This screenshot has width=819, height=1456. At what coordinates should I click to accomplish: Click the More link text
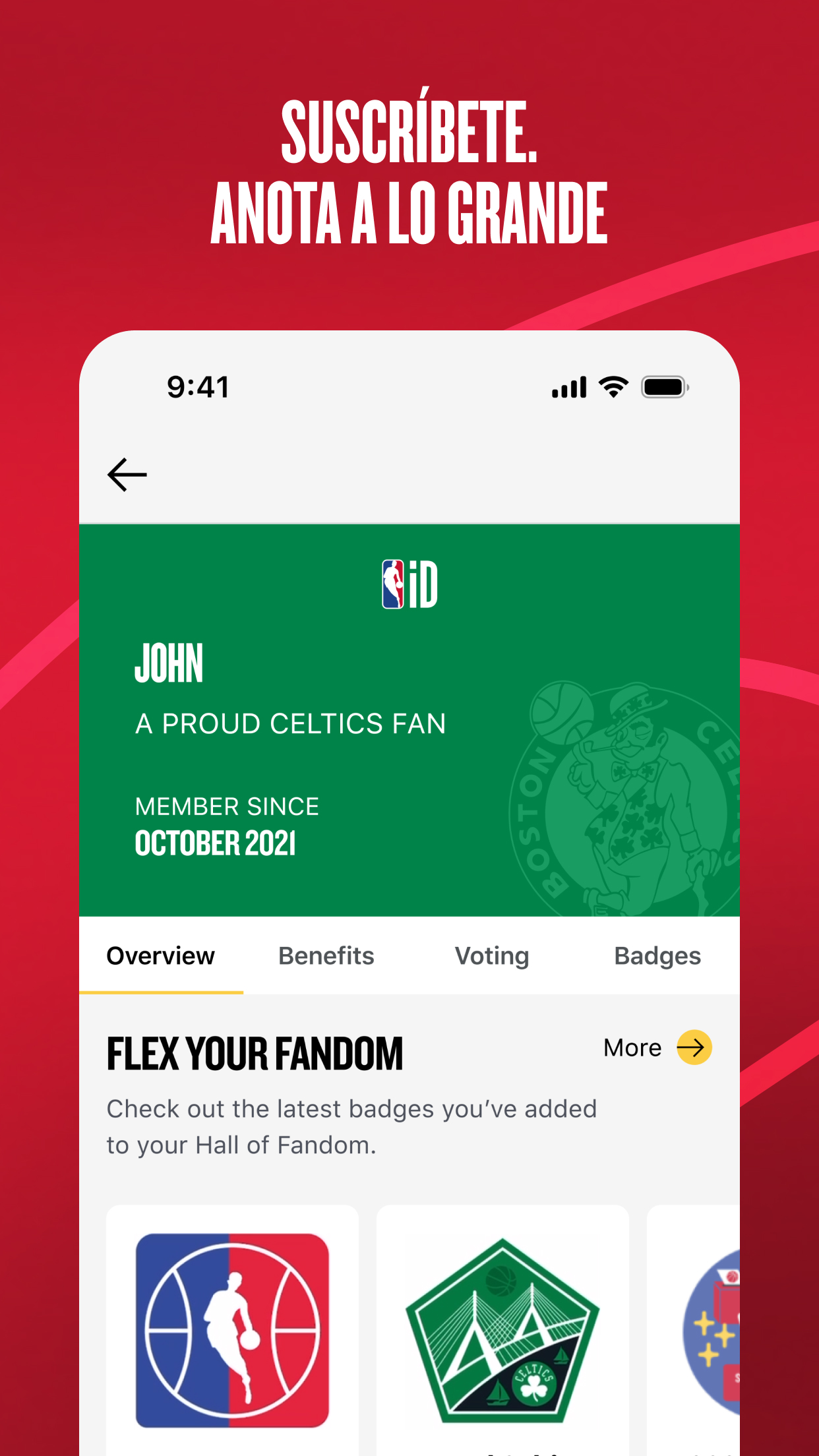click(632, 1048)
